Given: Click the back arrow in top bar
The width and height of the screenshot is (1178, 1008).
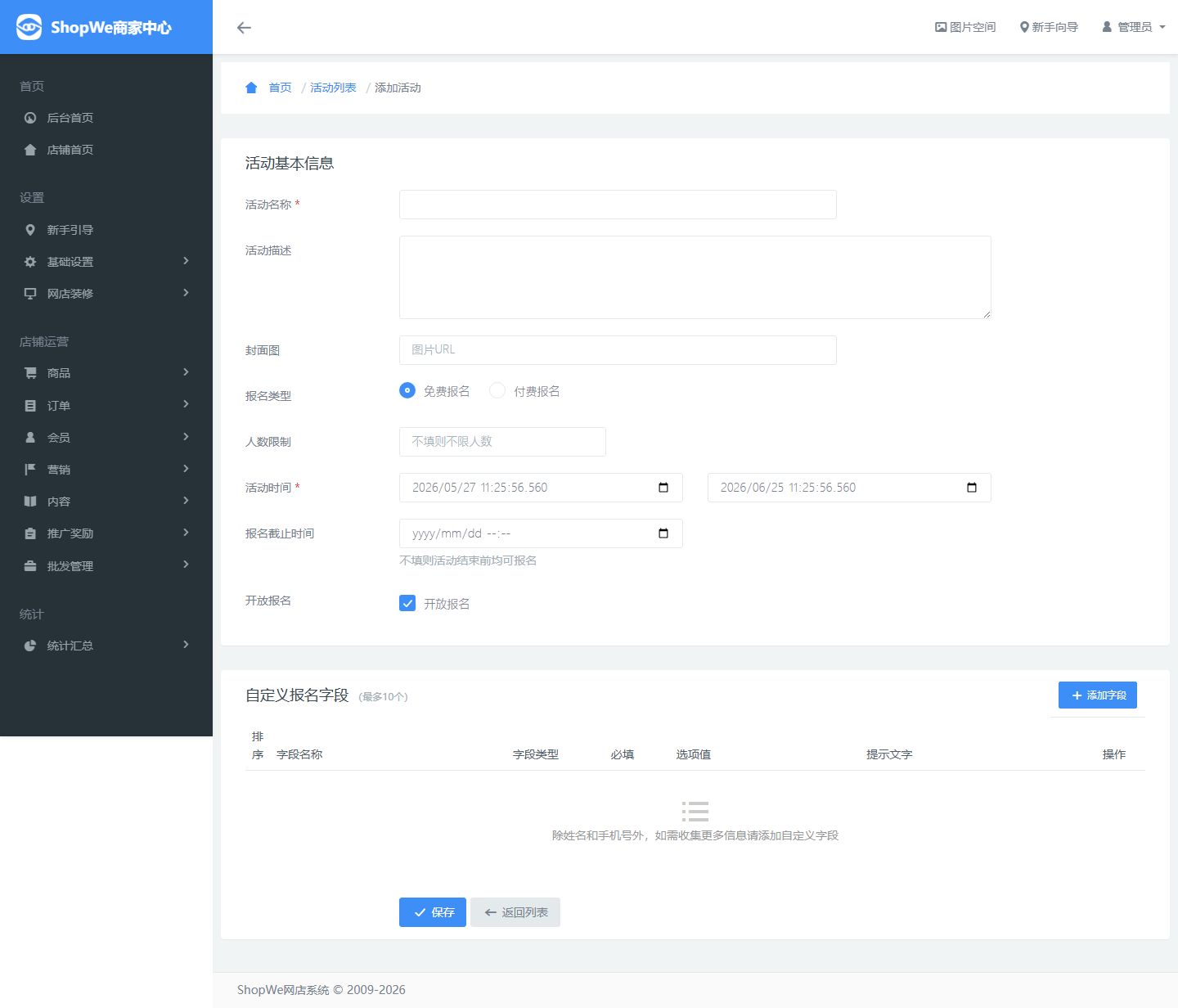Looking at the screenshot, I should point(244,28).
